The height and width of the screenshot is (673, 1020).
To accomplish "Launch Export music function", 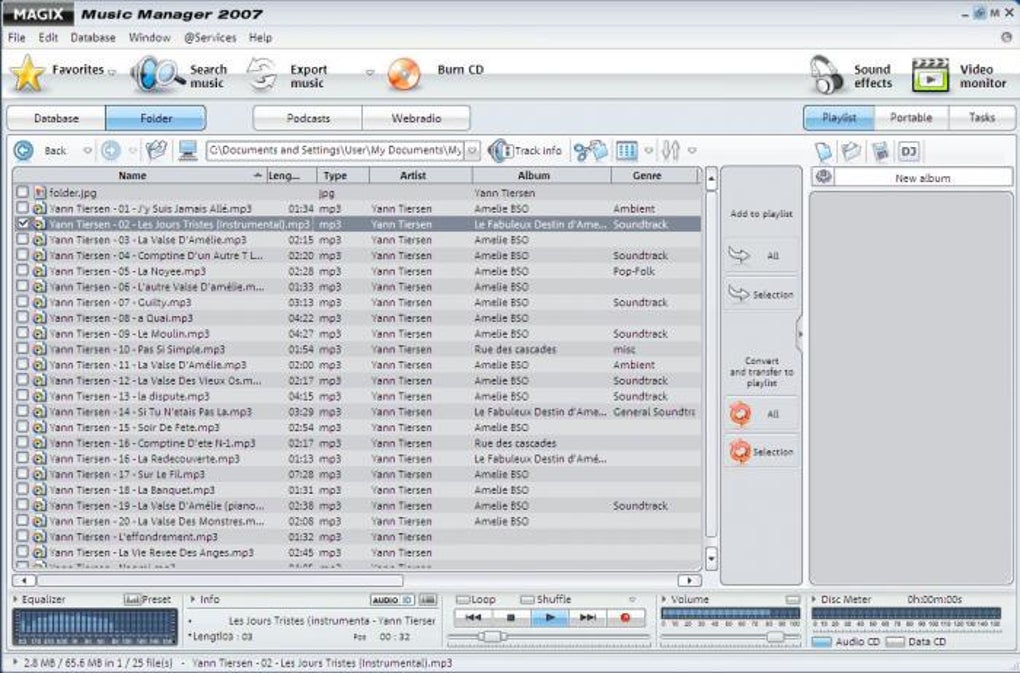I will click(x=288, y=75).
